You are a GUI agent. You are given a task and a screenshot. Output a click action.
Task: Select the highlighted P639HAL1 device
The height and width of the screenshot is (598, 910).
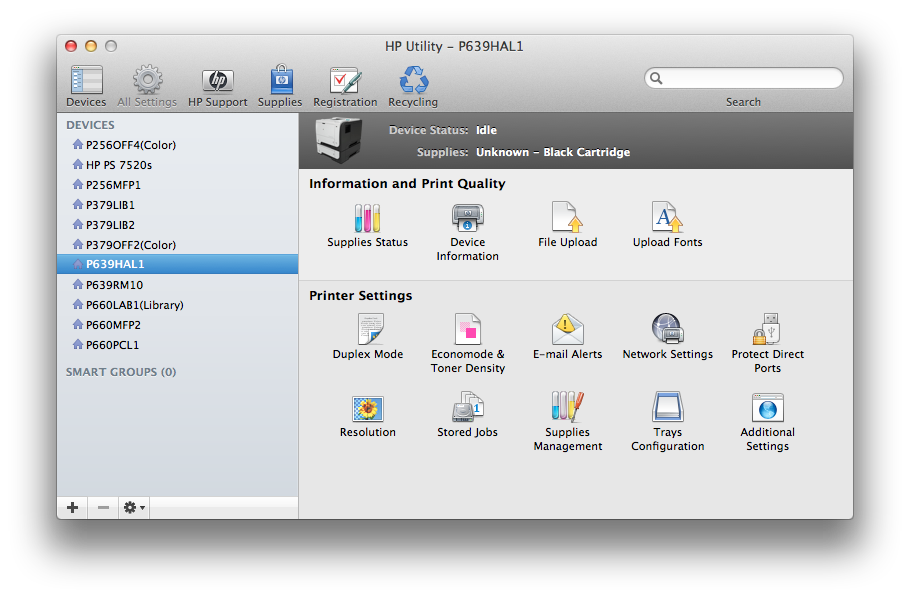pos(178,264)
